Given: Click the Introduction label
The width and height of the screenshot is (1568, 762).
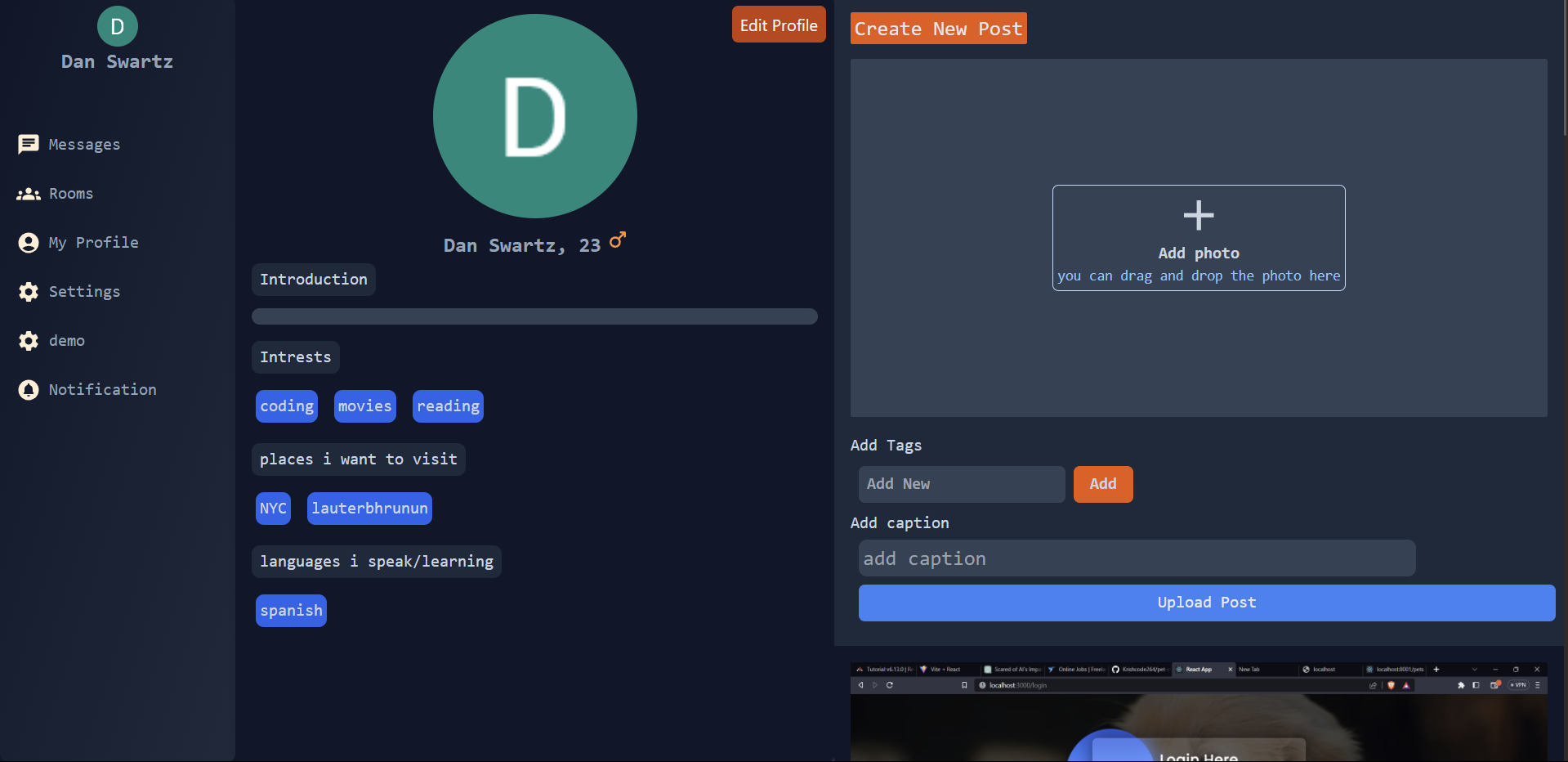Looking at the screenshot, I should click(314, 280).
